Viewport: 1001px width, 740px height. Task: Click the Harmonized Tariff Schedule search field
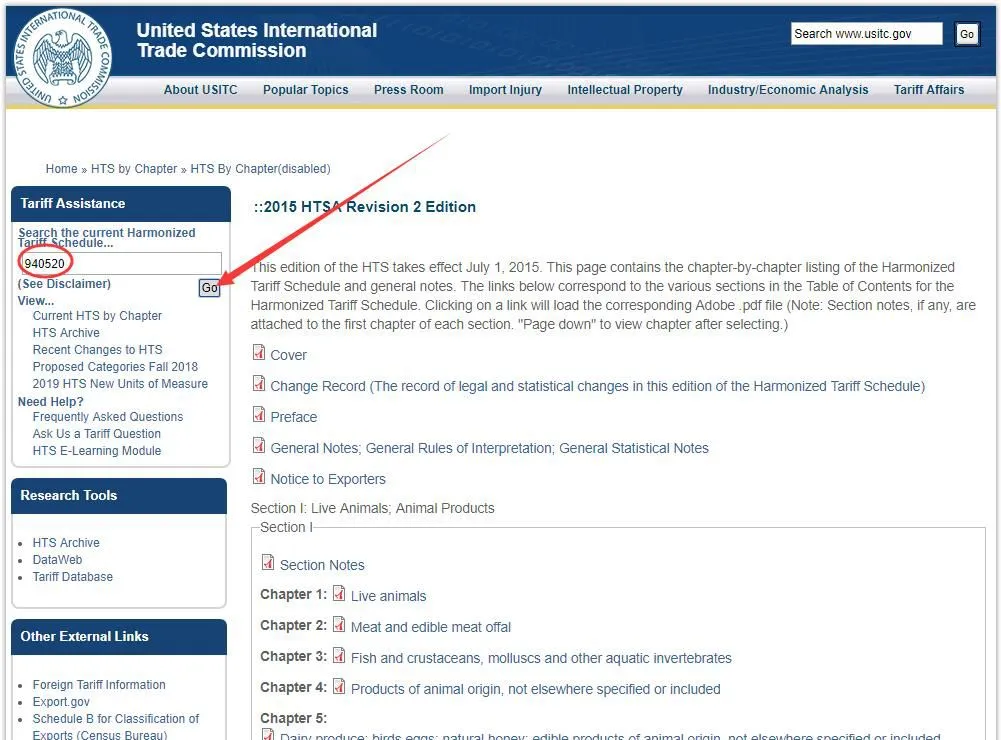(x=120, y=263)
